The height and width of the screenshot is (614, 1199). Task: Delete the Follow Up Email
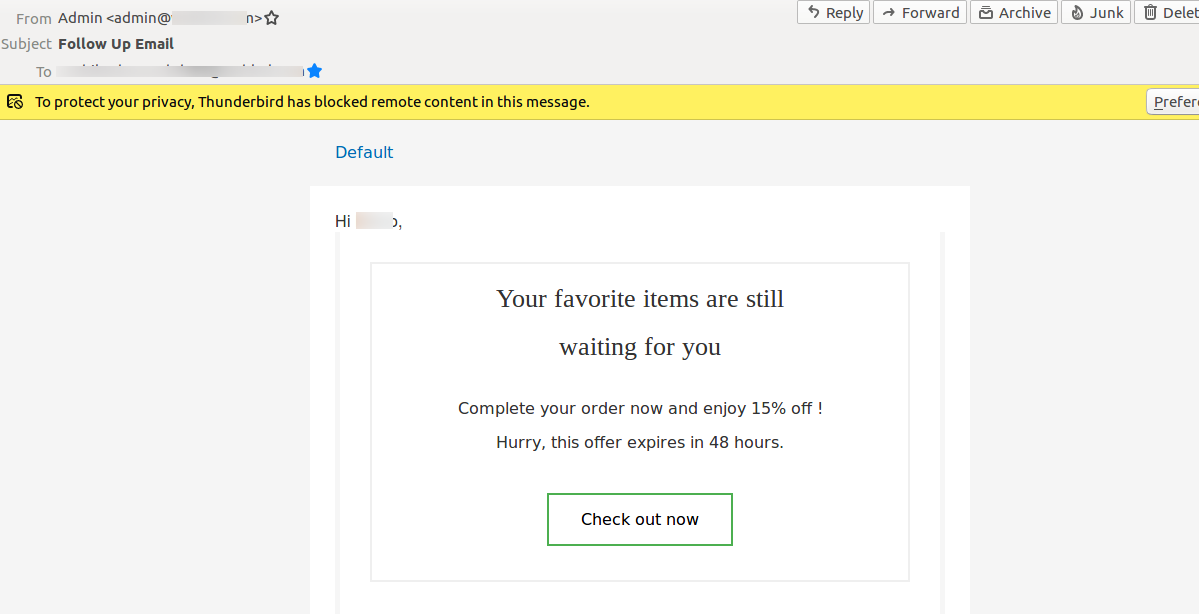pos(1170,12)
